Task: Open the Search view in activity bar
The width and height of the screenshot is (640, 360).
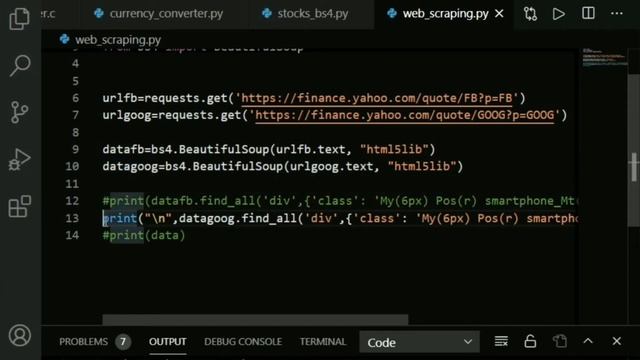Action: pos(20,65)
